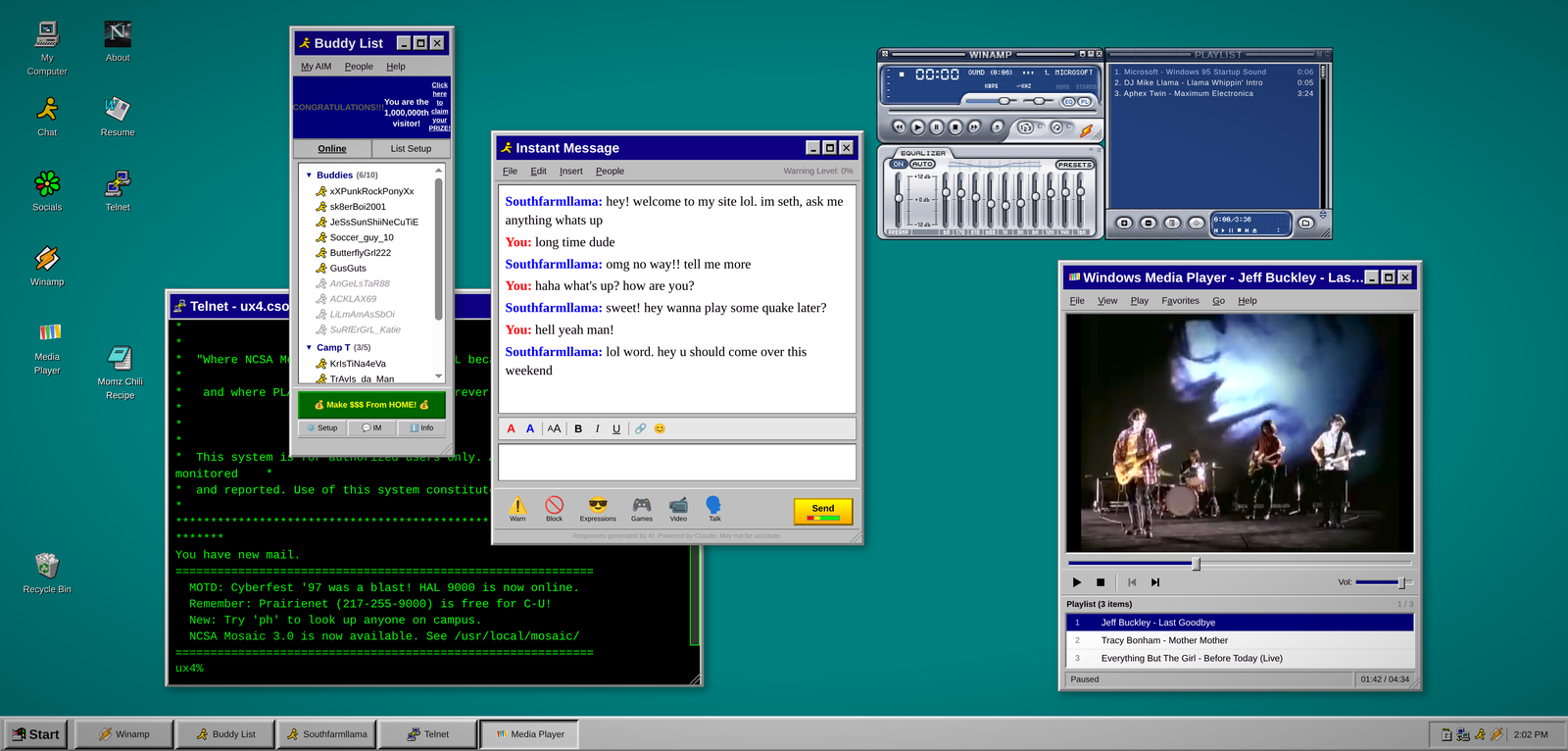
Task: Open the Play menu in Media Player
Action: tap(1139, 301)
